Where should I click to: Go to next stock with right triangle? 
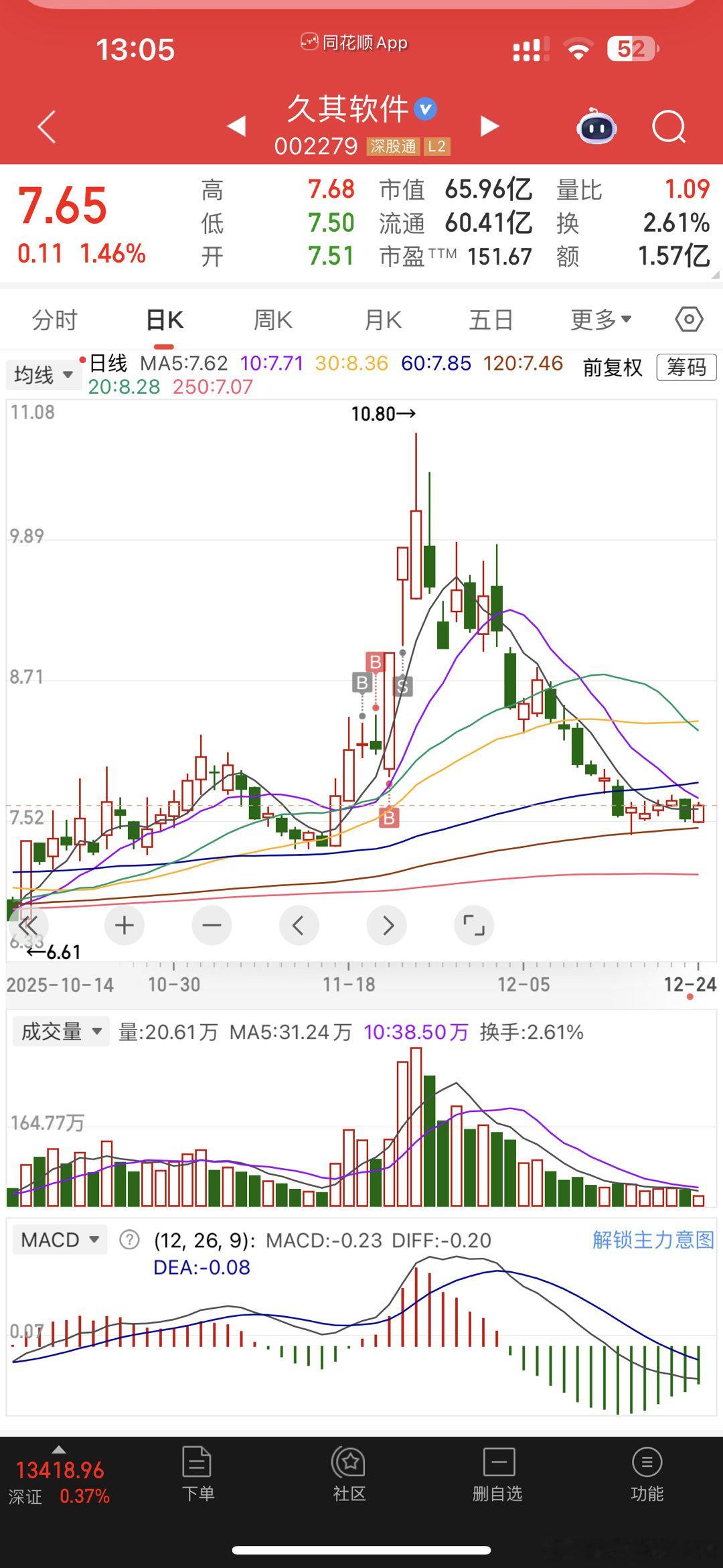coord(490,125)
